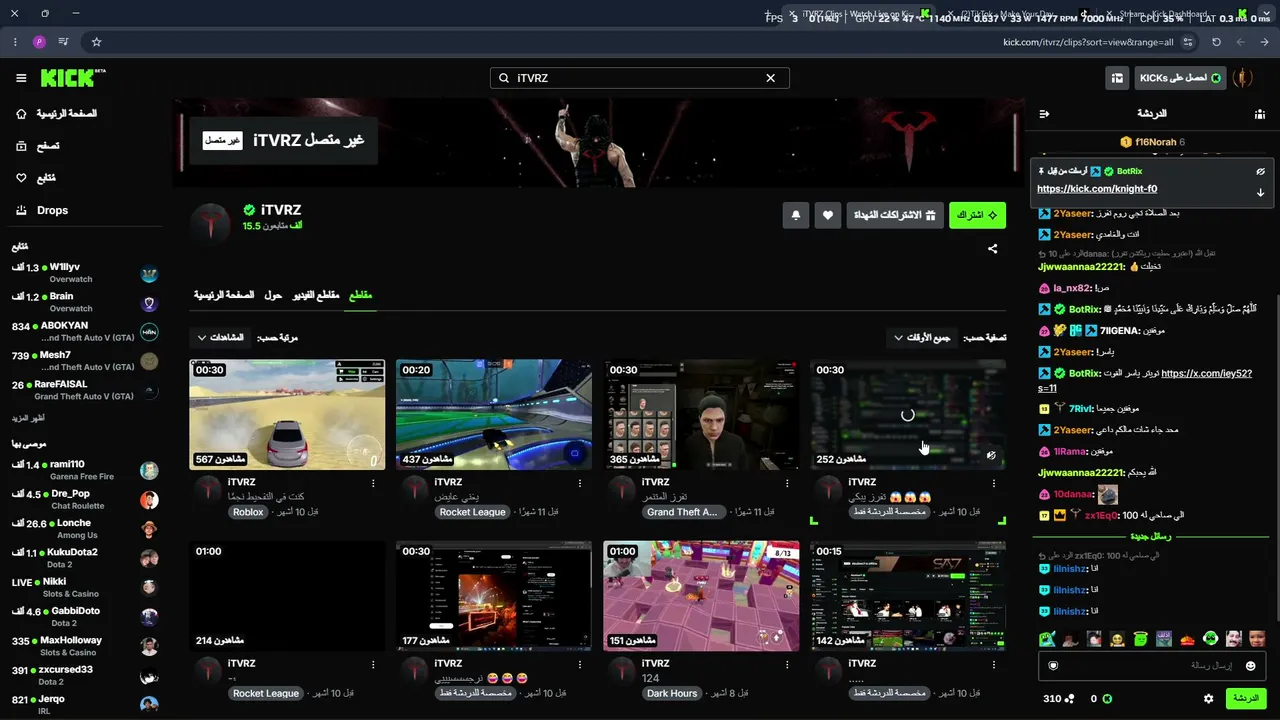Open the emoji picker in chat input
1280x720 pixels.
1250,666
